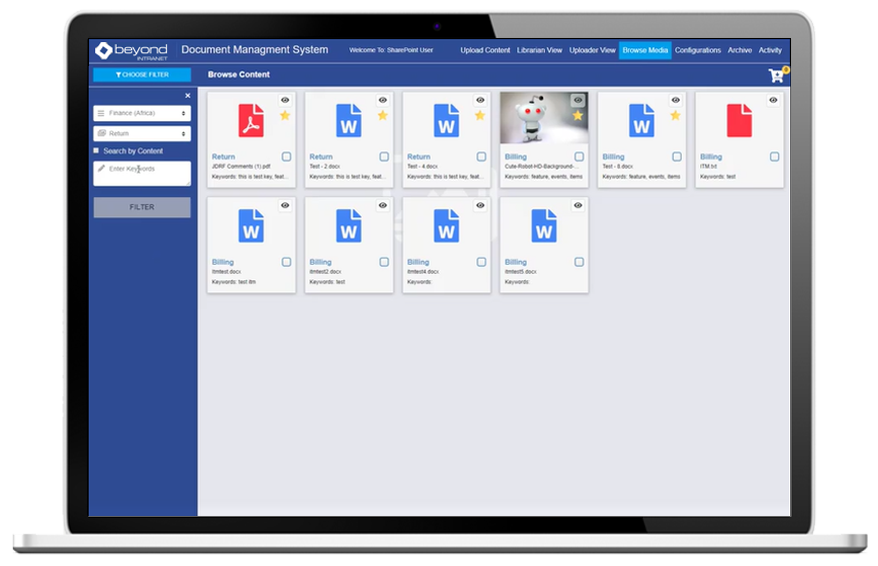The width and height of the screenshot is (878, 566).
Task: Preview Test - 2.docx with the eye icon
Action: [x=382, y=100]
